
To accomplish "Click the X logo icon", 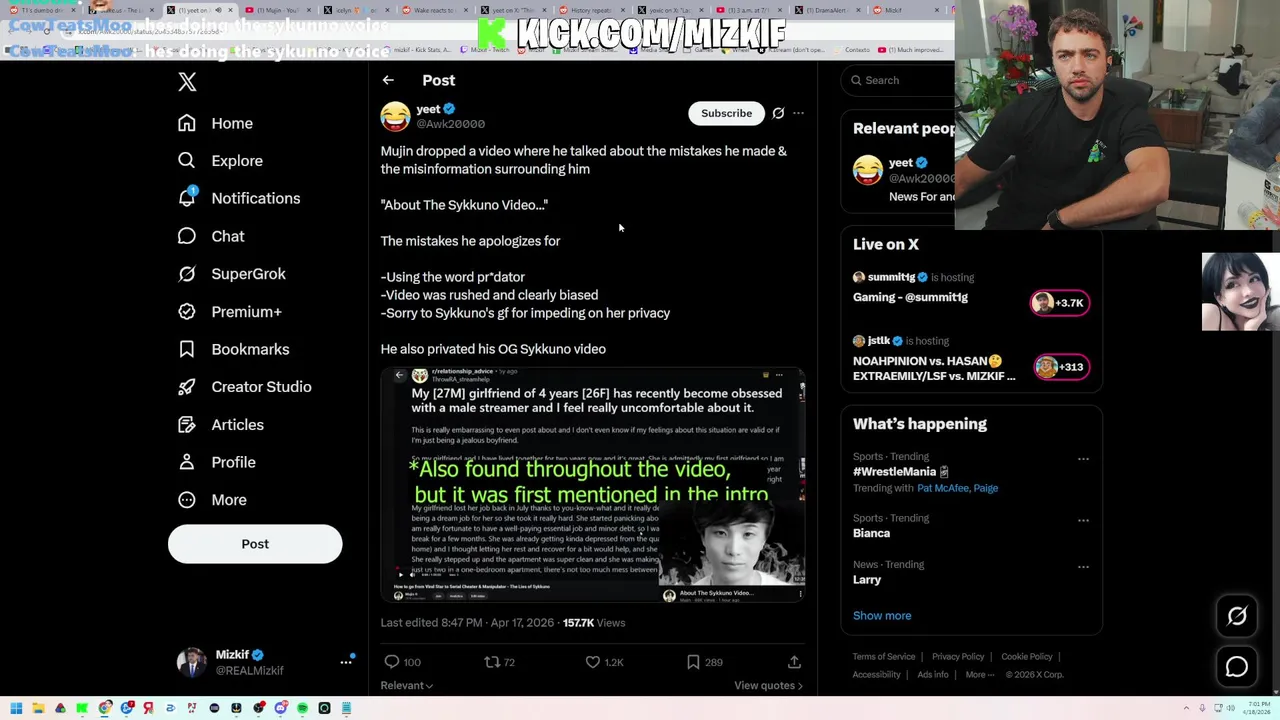I will (187, 82).
